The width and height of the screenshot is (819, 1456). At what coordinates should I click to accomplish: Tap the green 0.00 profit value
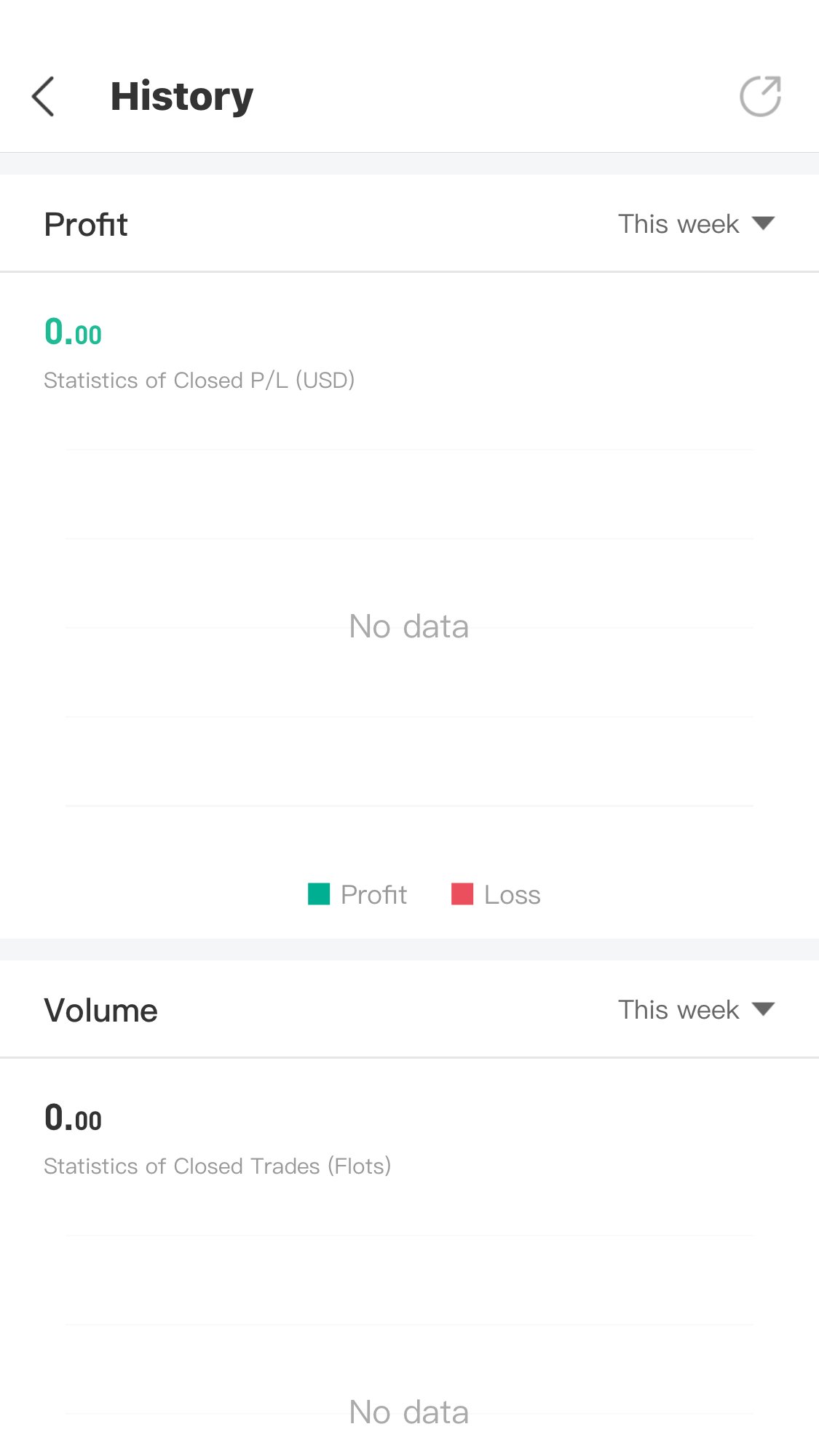(x=73, y=333)
